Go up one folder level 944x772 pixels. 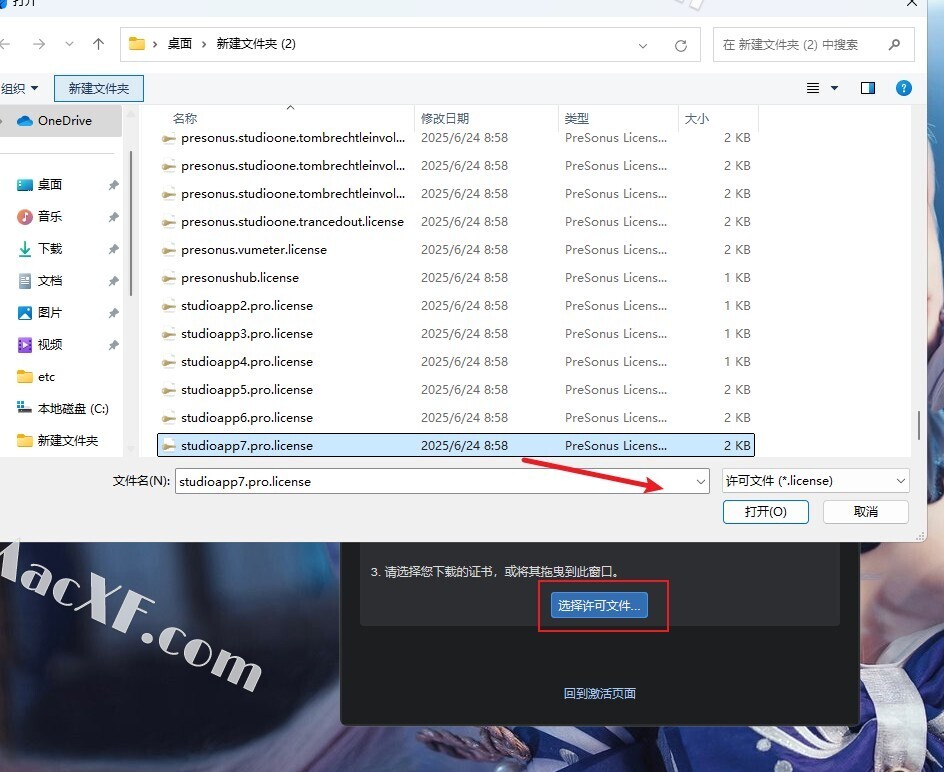point(99,44)
